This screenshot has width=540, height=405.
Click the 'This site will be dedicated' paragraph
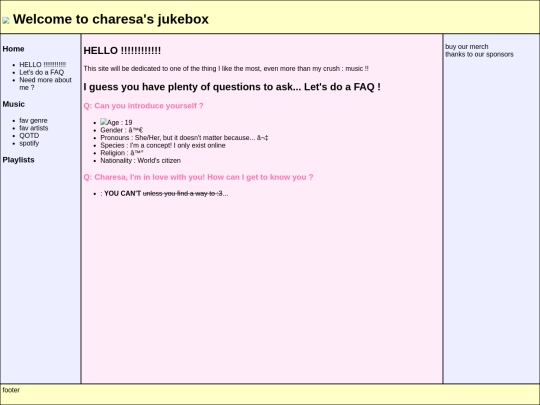tap(226, 69)
